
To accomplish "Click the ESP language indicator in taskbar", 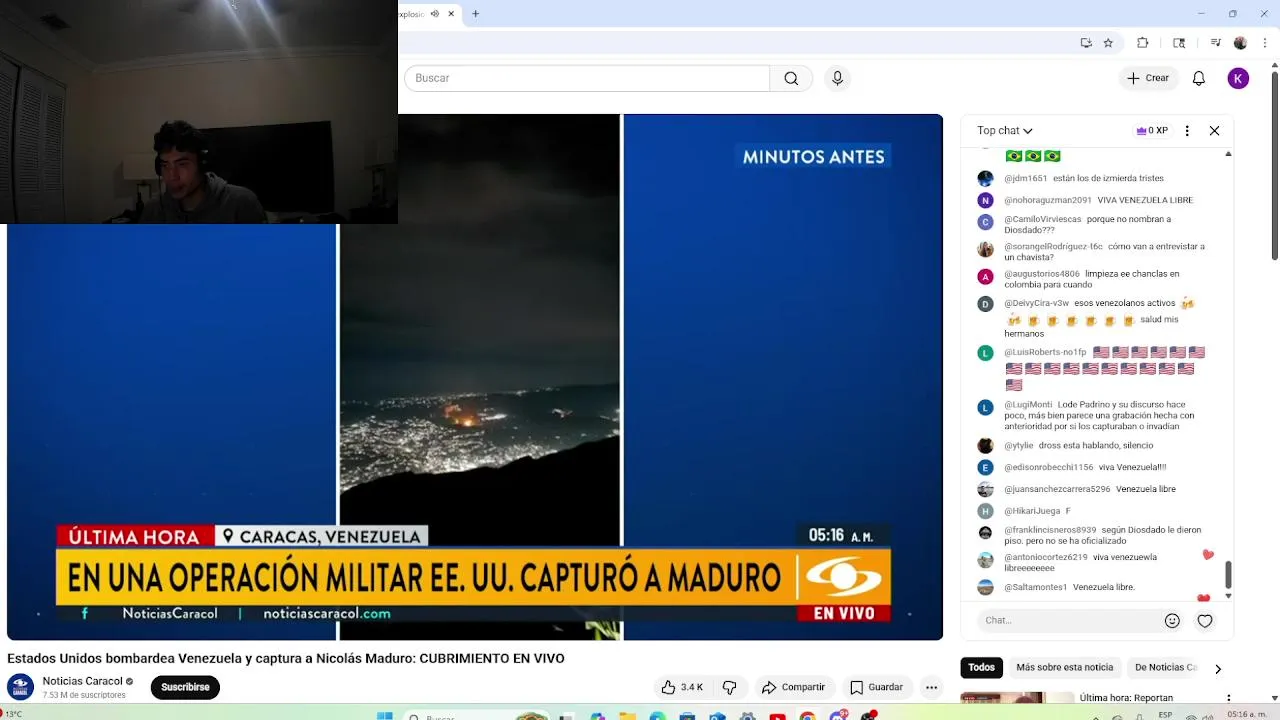I will coord(1166,715).
